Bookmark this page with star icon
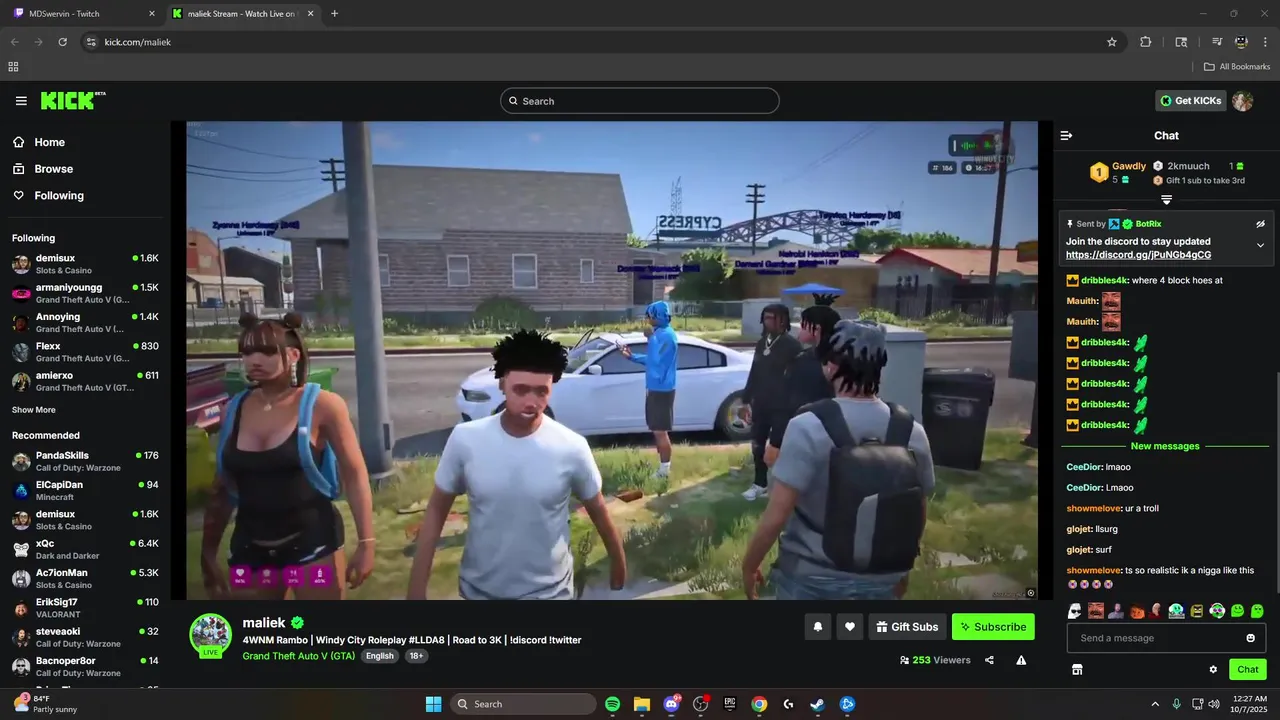Viewport: 1280px width, 720px height. (1112, 42)
